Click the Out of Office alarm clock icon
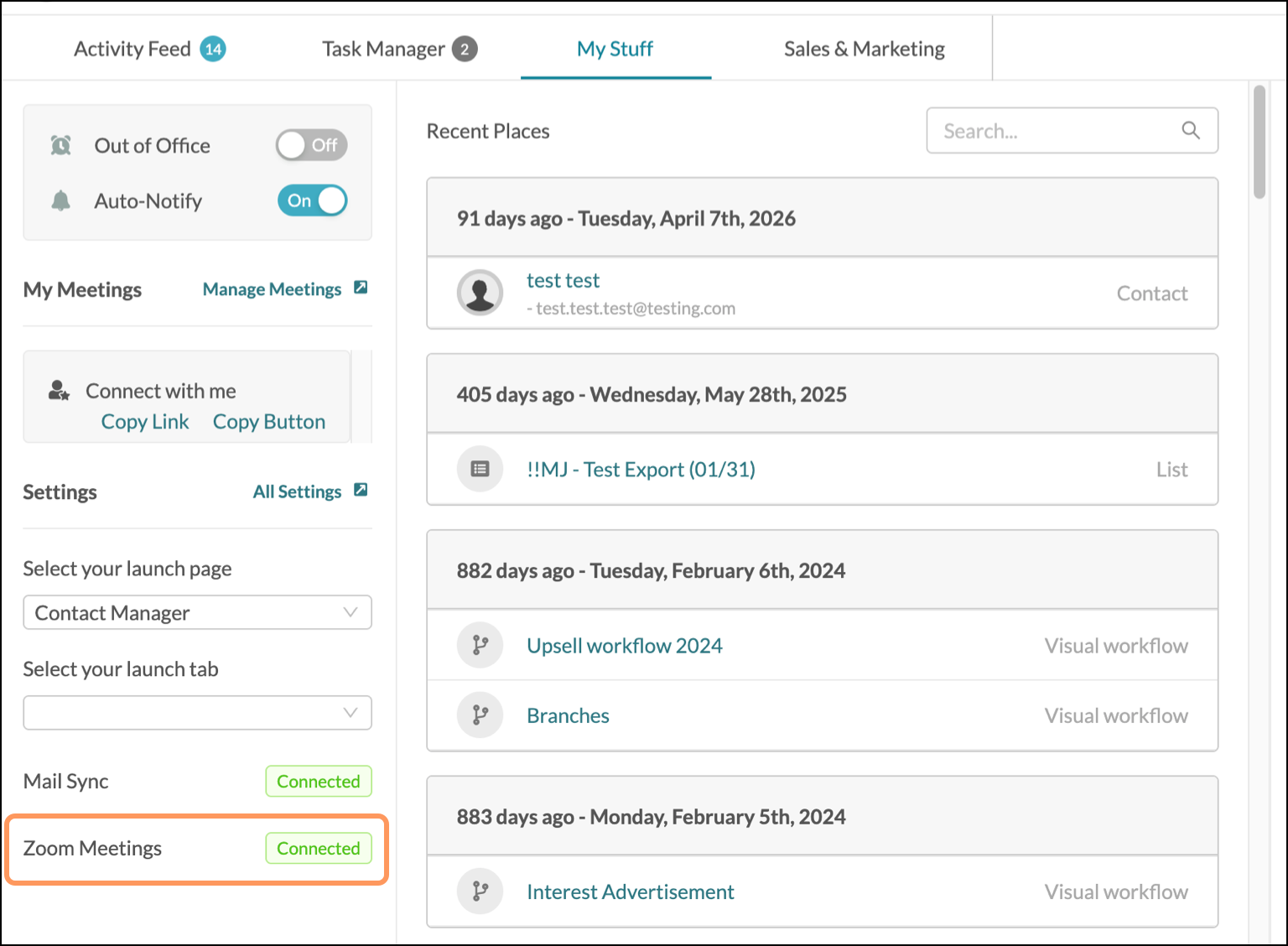Screen dimensions: 1288x946 click(x=61, y=145)
